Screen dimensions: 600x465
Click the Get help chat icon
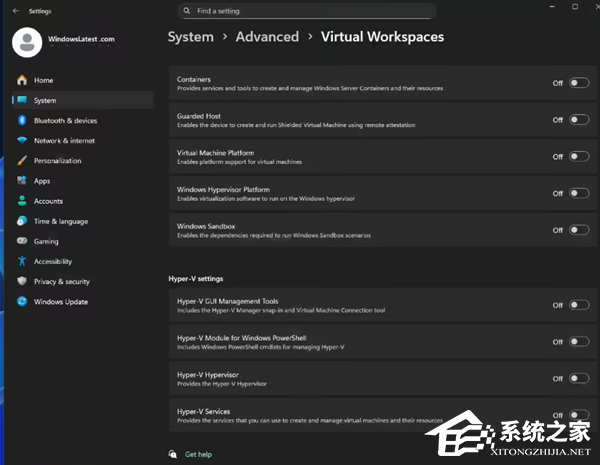[173, 454]
